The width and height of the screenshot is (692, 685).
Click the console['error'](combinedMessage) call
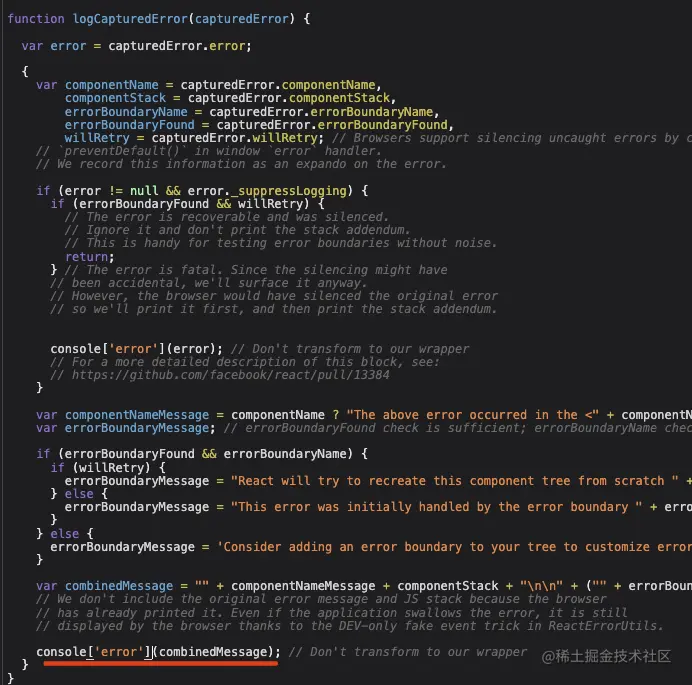[x=158, y=652]
